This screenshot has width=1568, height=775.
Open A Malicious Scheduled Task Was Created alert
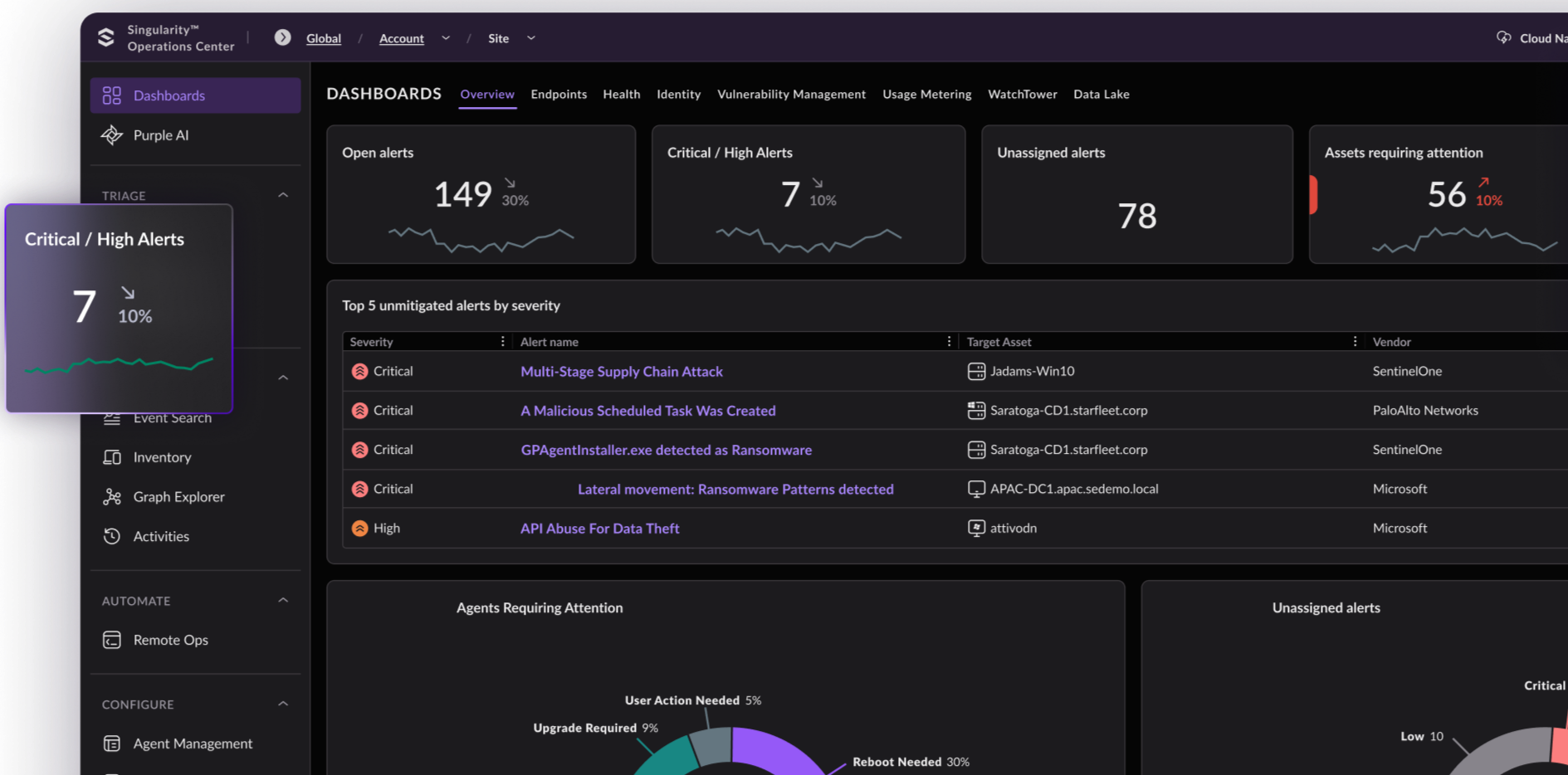tap(648, 411)
